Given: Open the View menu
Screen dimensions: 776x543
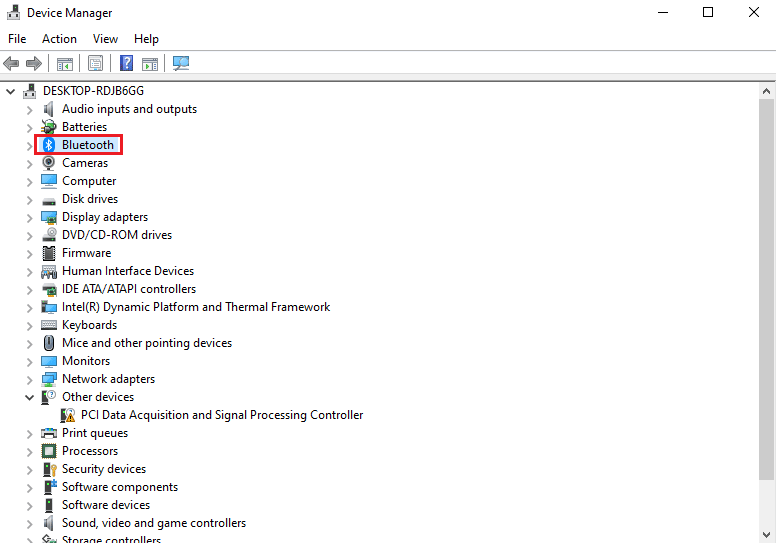Looking at the screenshot, I should tap(105, 39).
